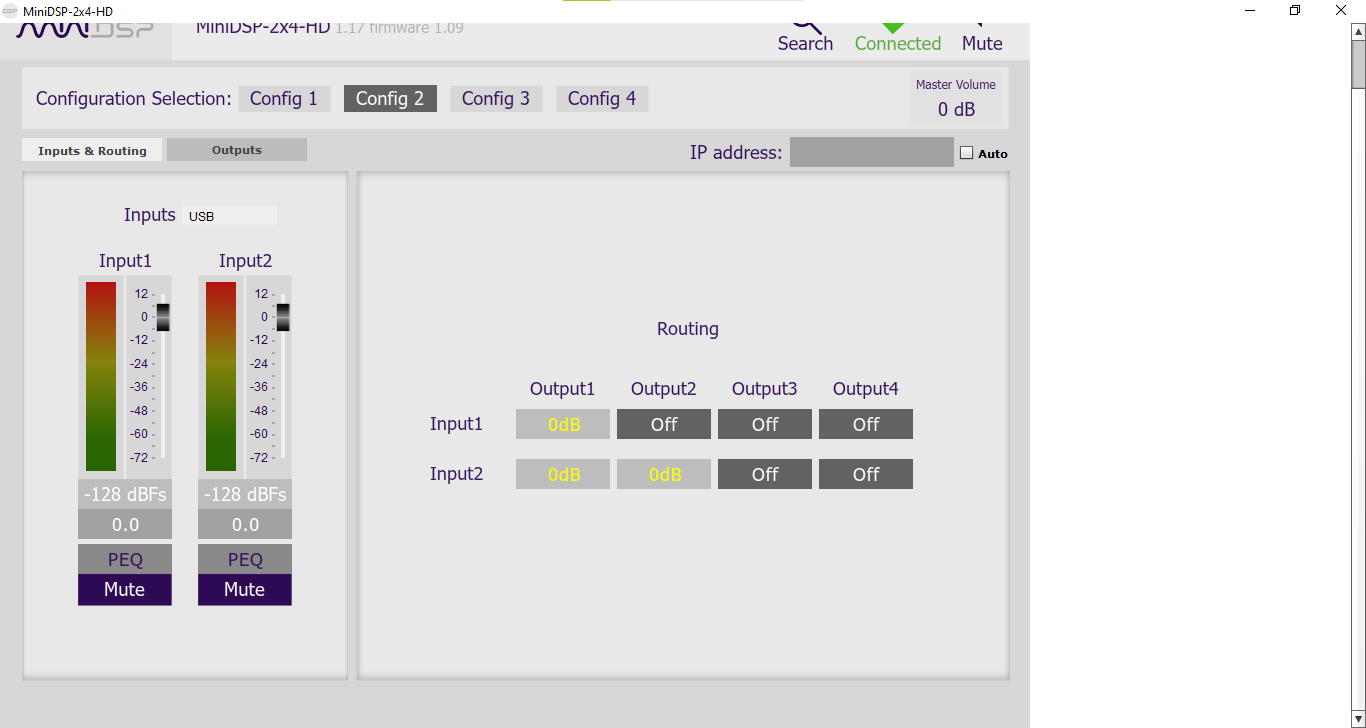The image size is (1366, 728).
Task: Select Config 2
Action: (x=390, y=98)
